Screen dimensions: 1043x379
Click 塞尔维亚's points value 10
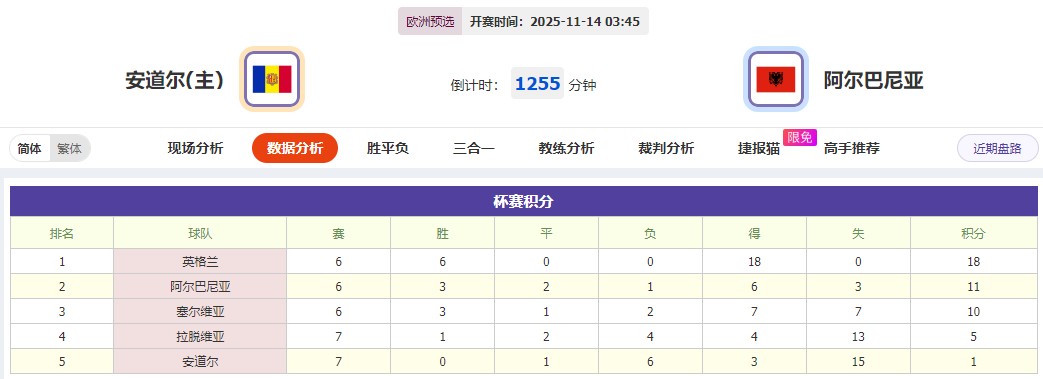coord(974,312)
